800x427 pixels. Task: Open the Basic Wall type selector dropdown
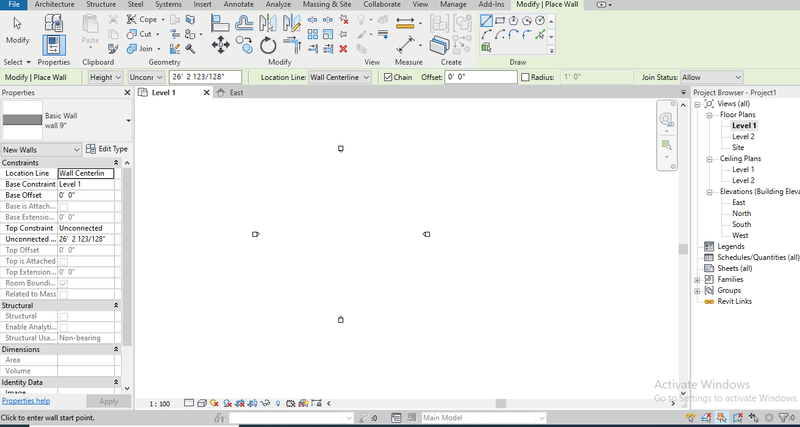[x=128, y=121]
